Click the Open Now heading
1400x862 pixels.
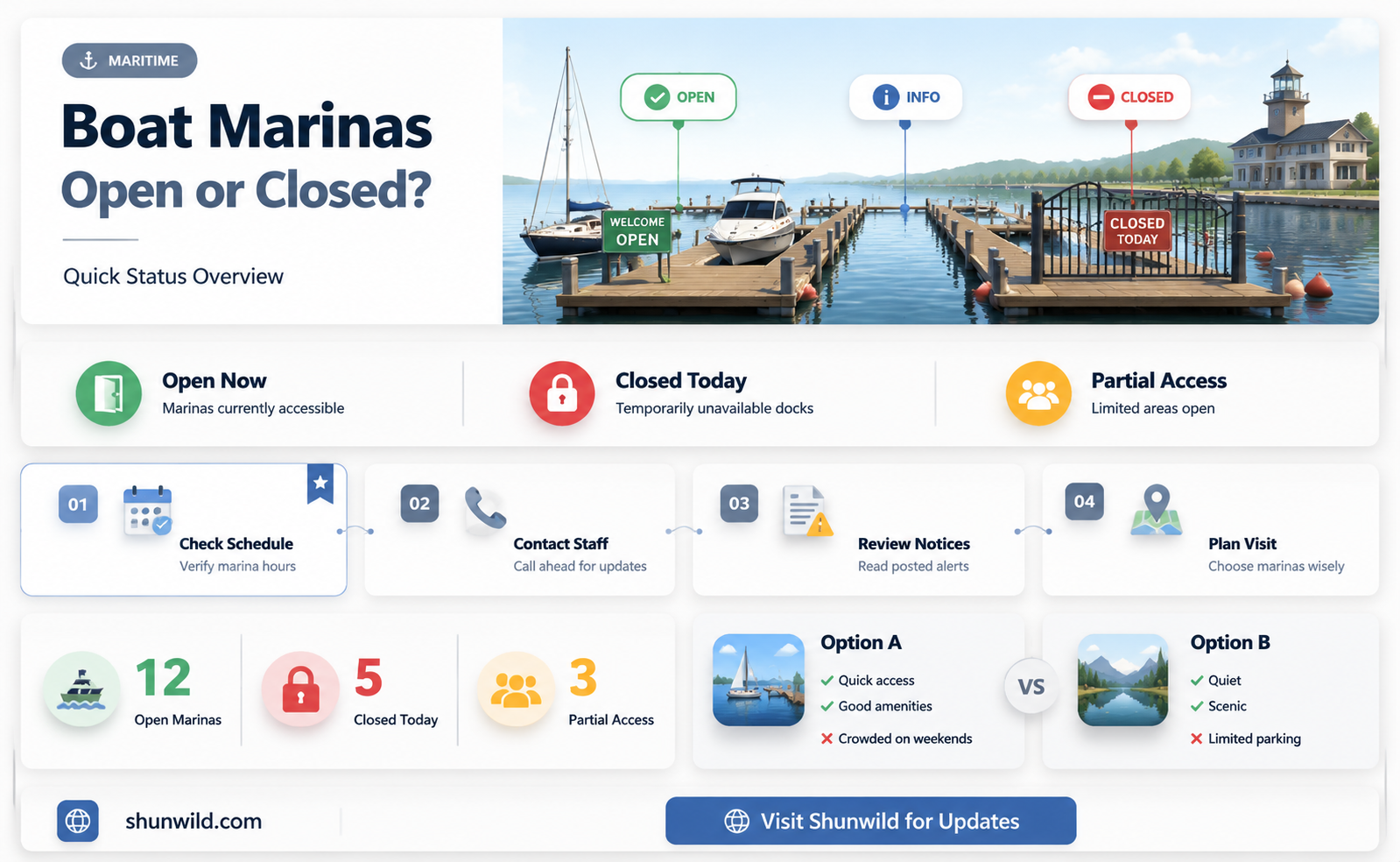[x=215, y=381]
